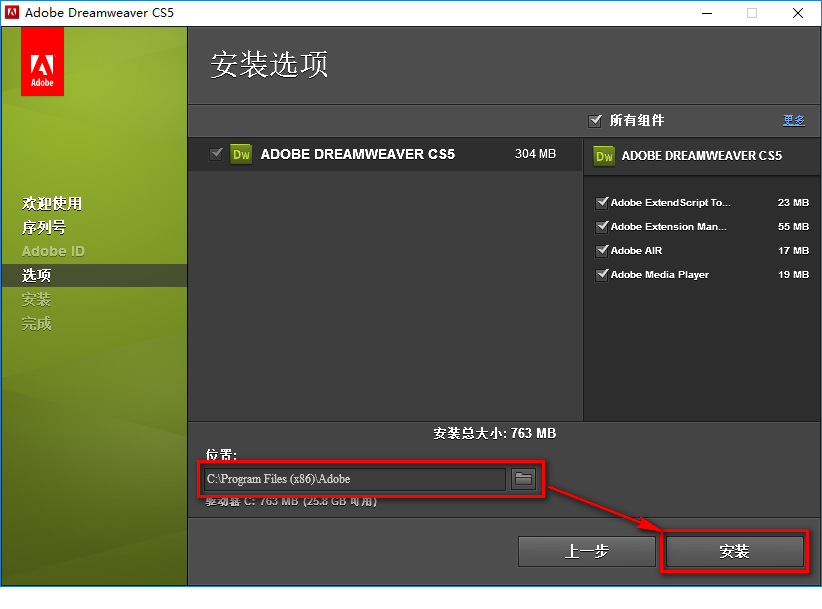
Task: Click the 上一步 button
Action: [x=586, y=551]
